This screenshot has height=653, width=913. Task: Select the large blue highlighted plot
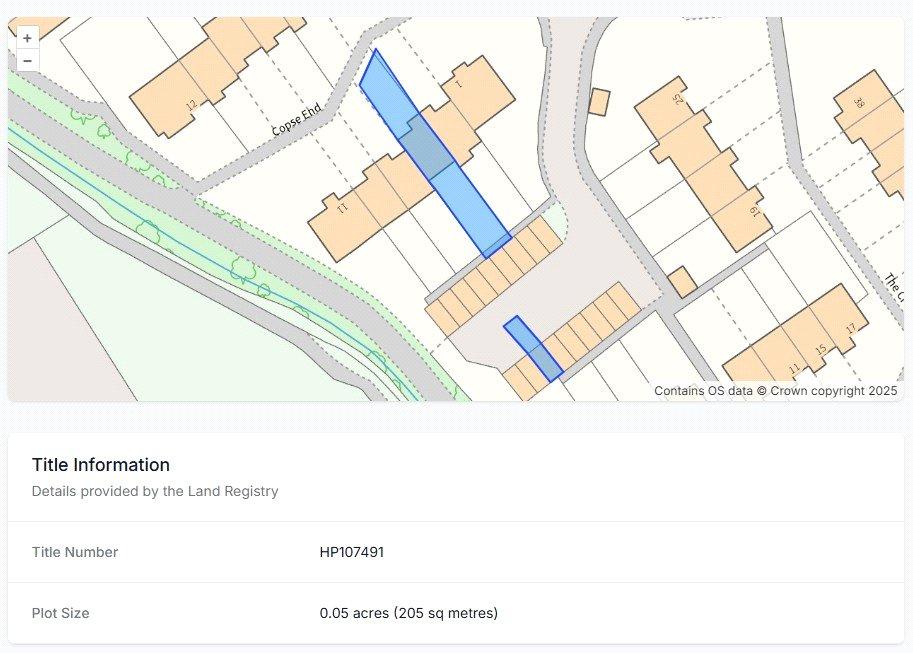(x=434, y=156)
